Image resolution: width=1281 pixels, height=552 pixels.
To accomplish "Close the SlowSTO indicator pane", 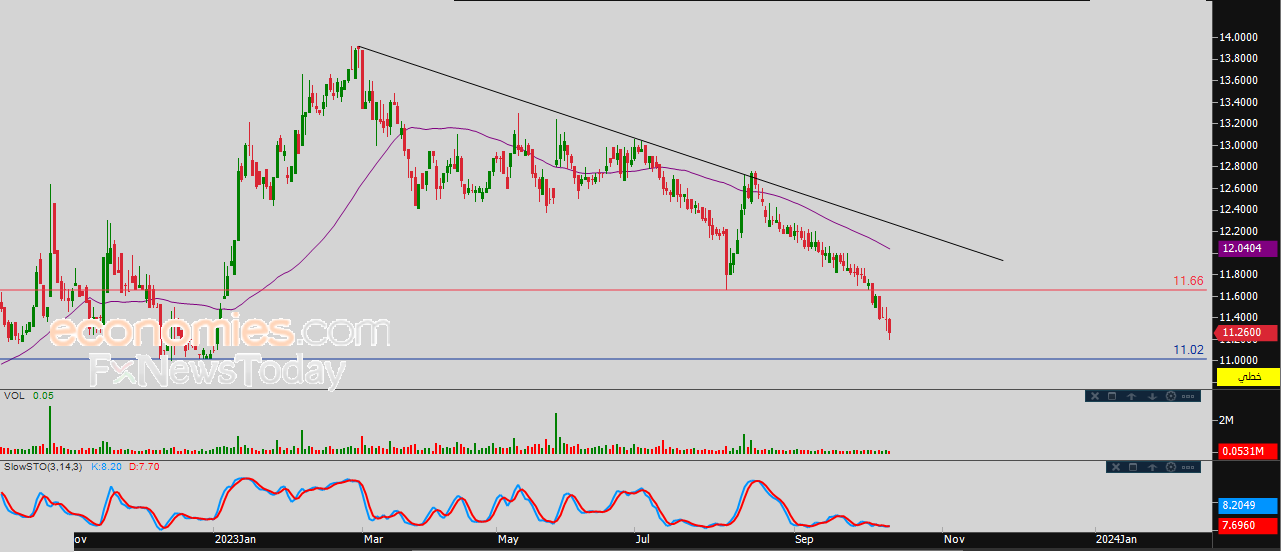I will coord(1116,467).
